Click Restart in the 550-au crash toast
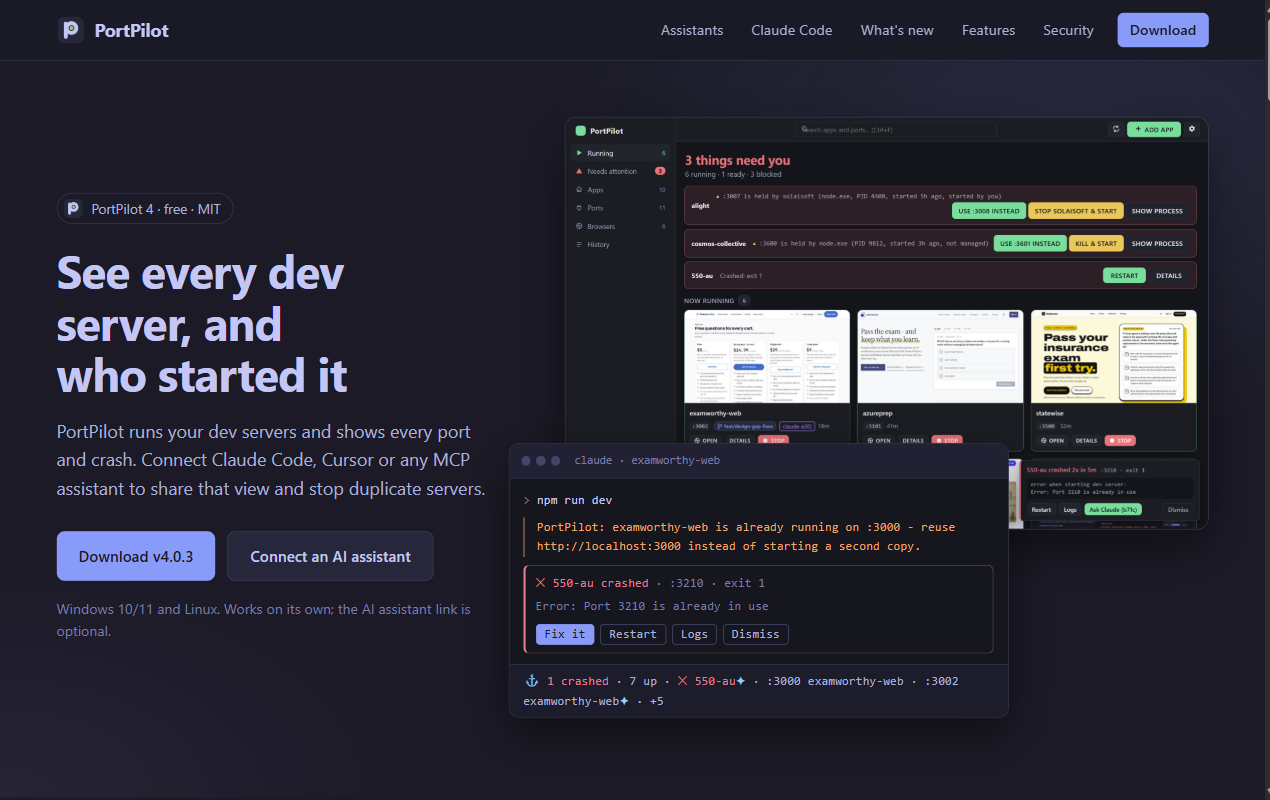The height and width of the screenshot is (800, 1270). tap(1041, 509)
